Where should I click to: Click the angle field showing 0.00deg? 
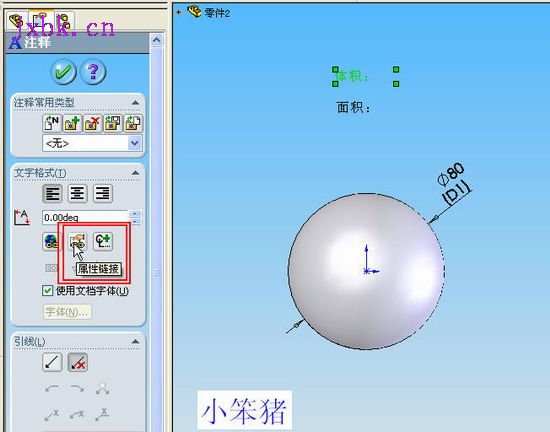[x=86, y=217]
